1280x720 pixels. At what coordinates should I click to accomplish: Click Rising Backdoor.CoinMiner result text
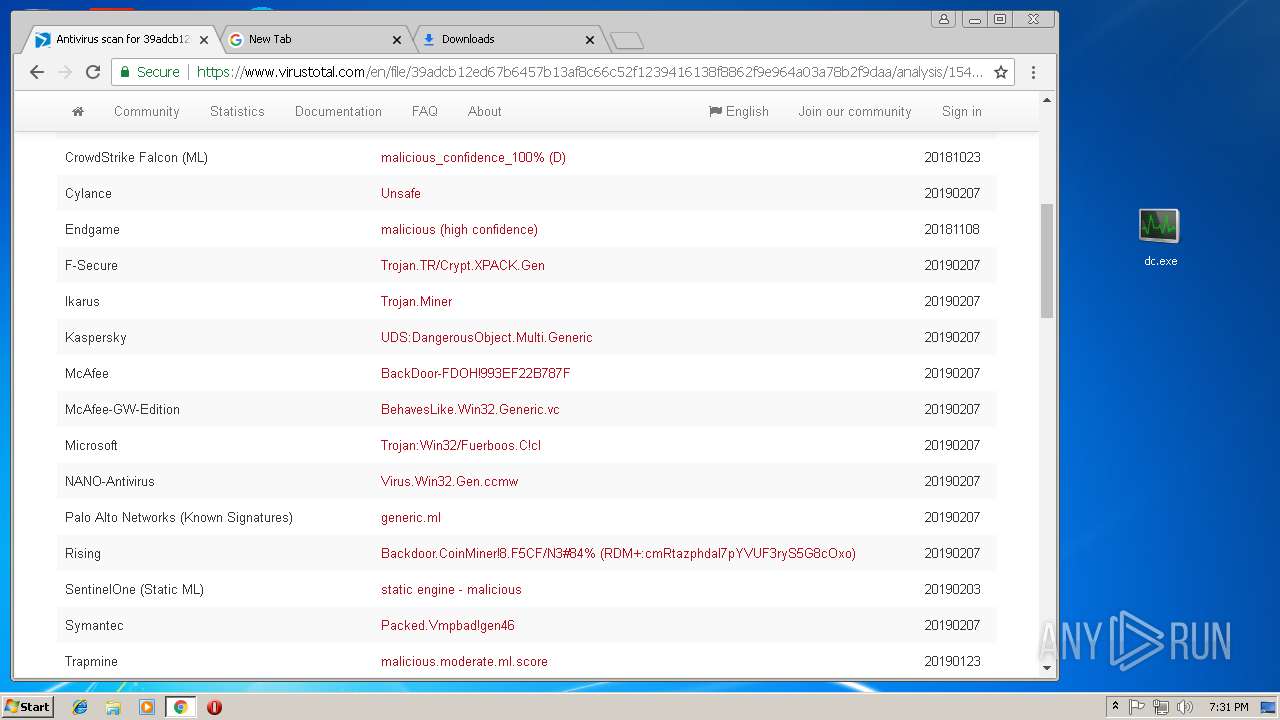click(618, 553)
